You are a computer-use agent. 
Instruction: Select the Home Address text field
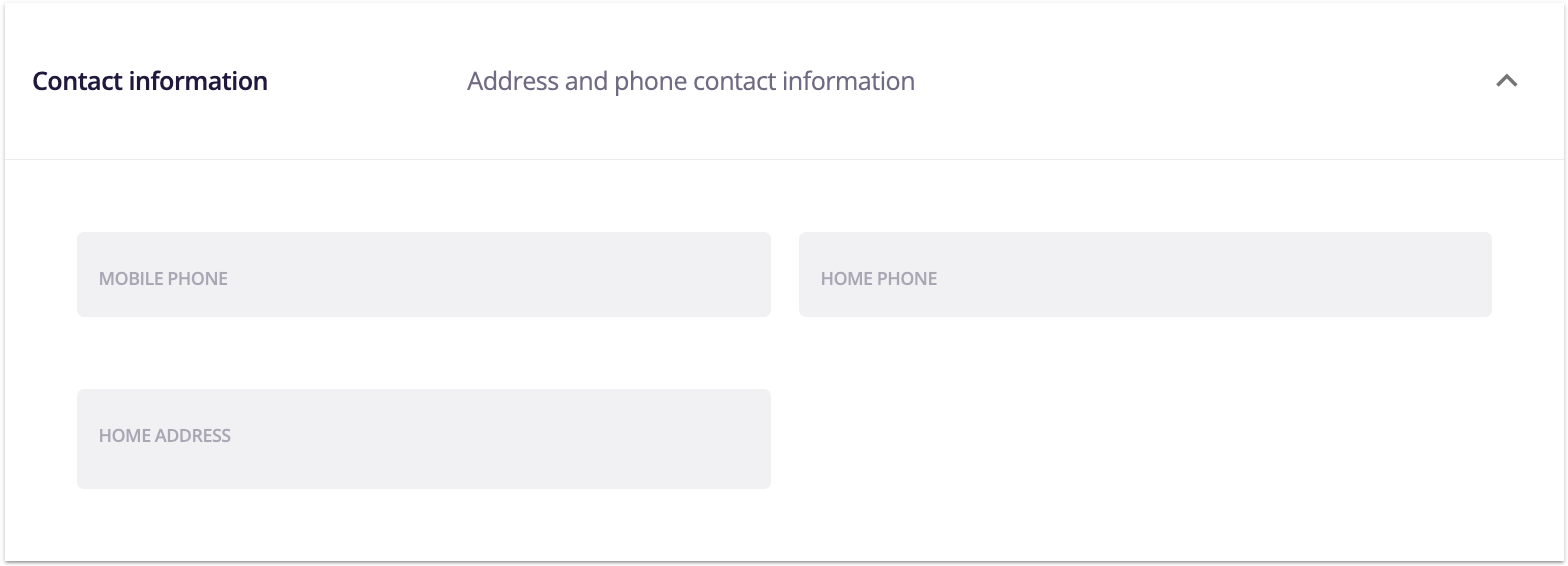click(x=423, y=439)
